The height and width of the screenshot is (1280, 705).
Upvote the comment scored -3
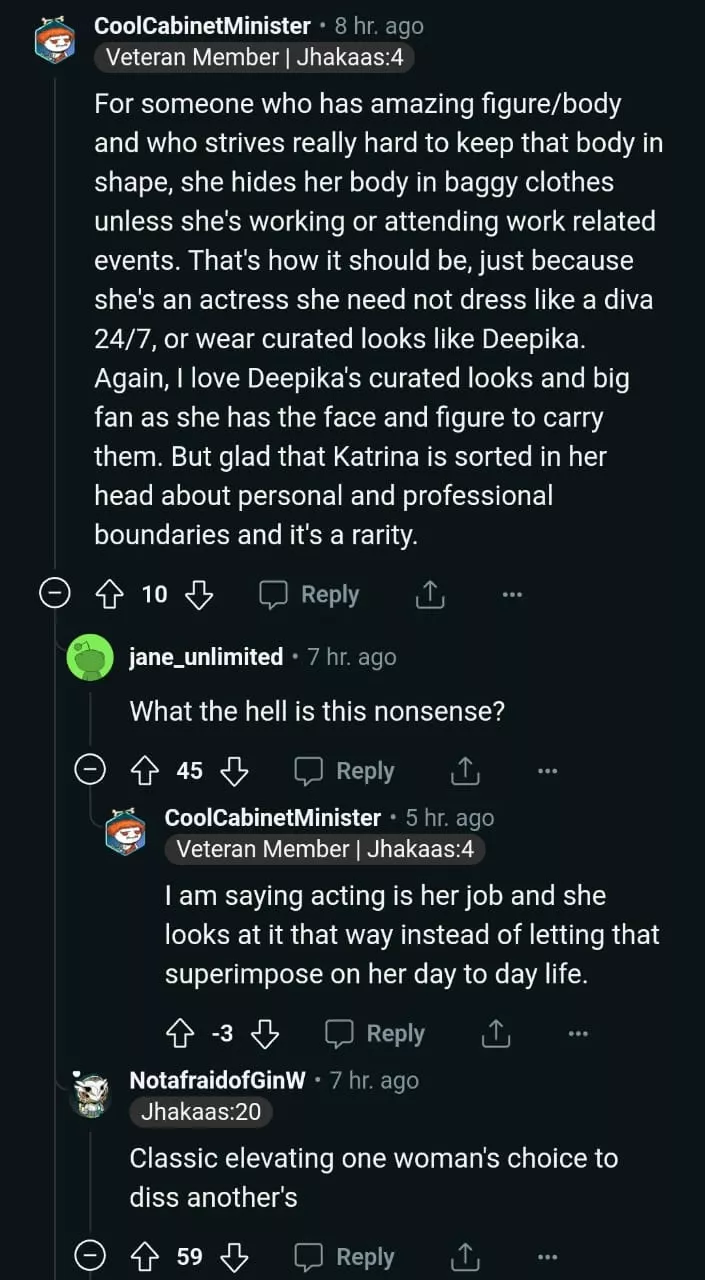pyautogui.click(x=178, y=1034)
